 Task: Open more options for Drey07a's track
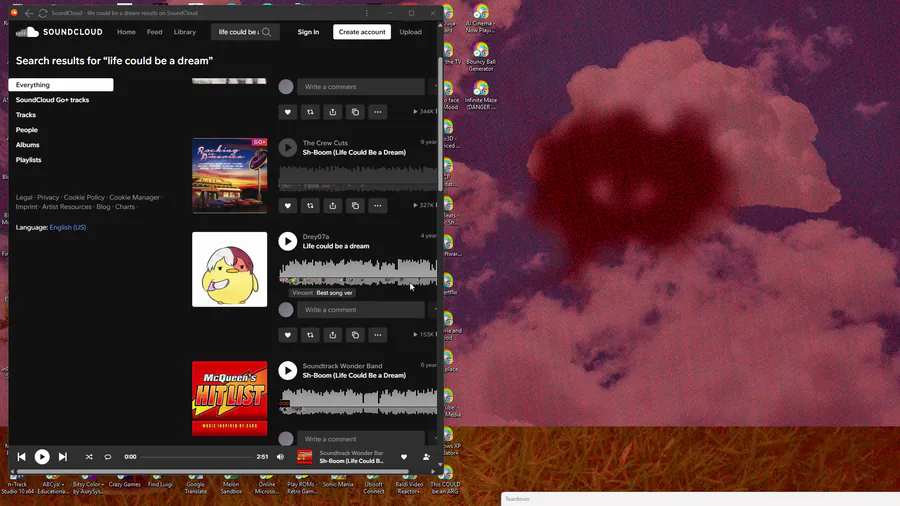point(378,335)
